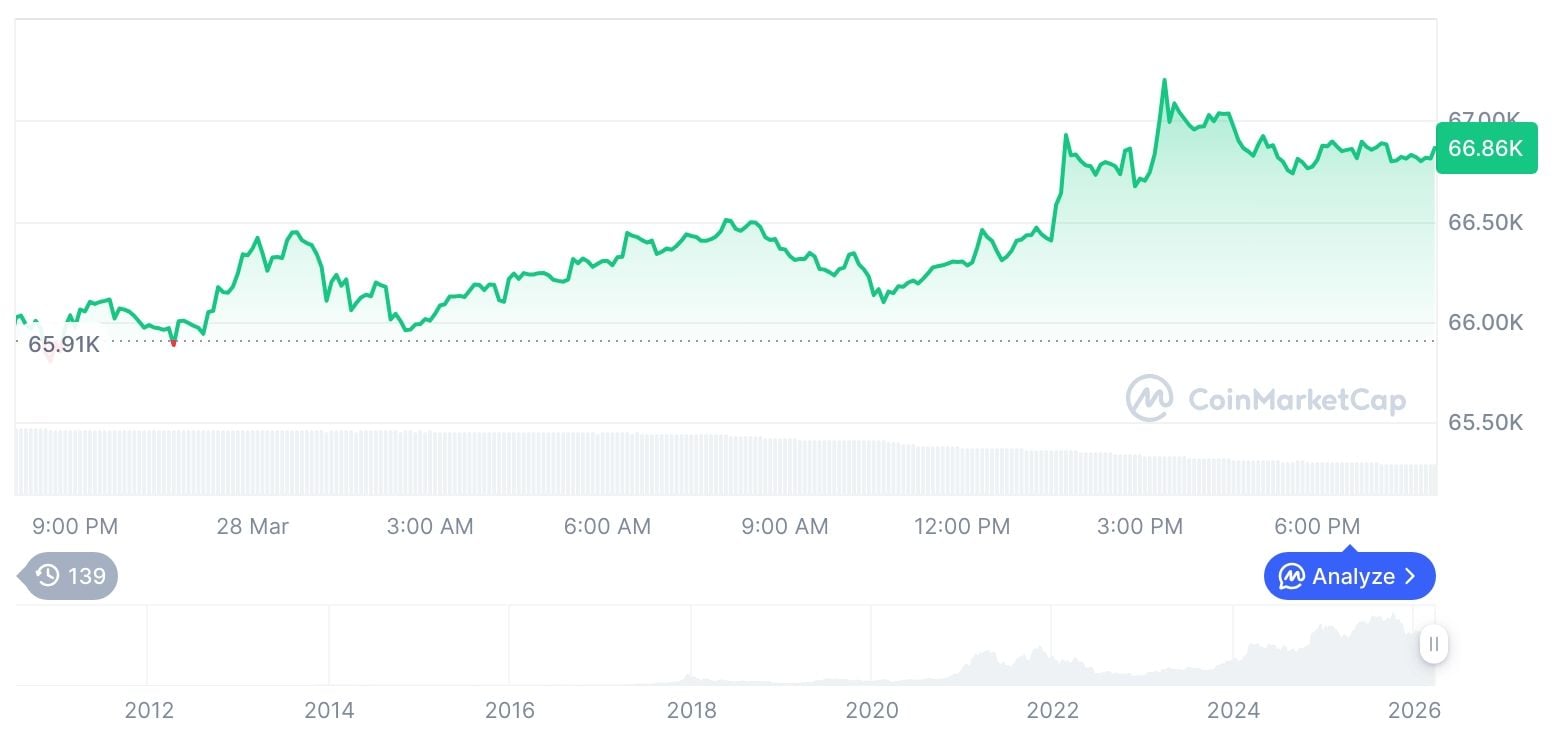Click the chart peak near 3:00 PM
Image resolution: width=1566 pixels, height=732 pixels.
[x=1165, y=80]
